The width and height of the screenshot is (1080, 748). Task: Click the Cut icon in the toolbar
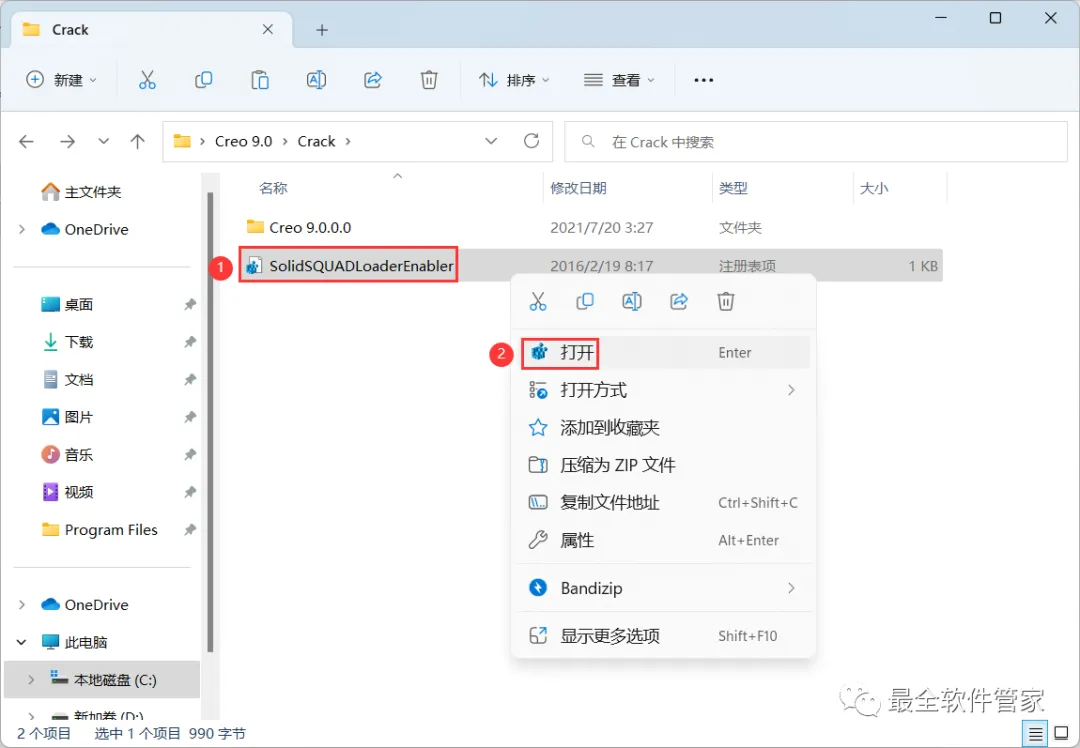coord(147,80)
